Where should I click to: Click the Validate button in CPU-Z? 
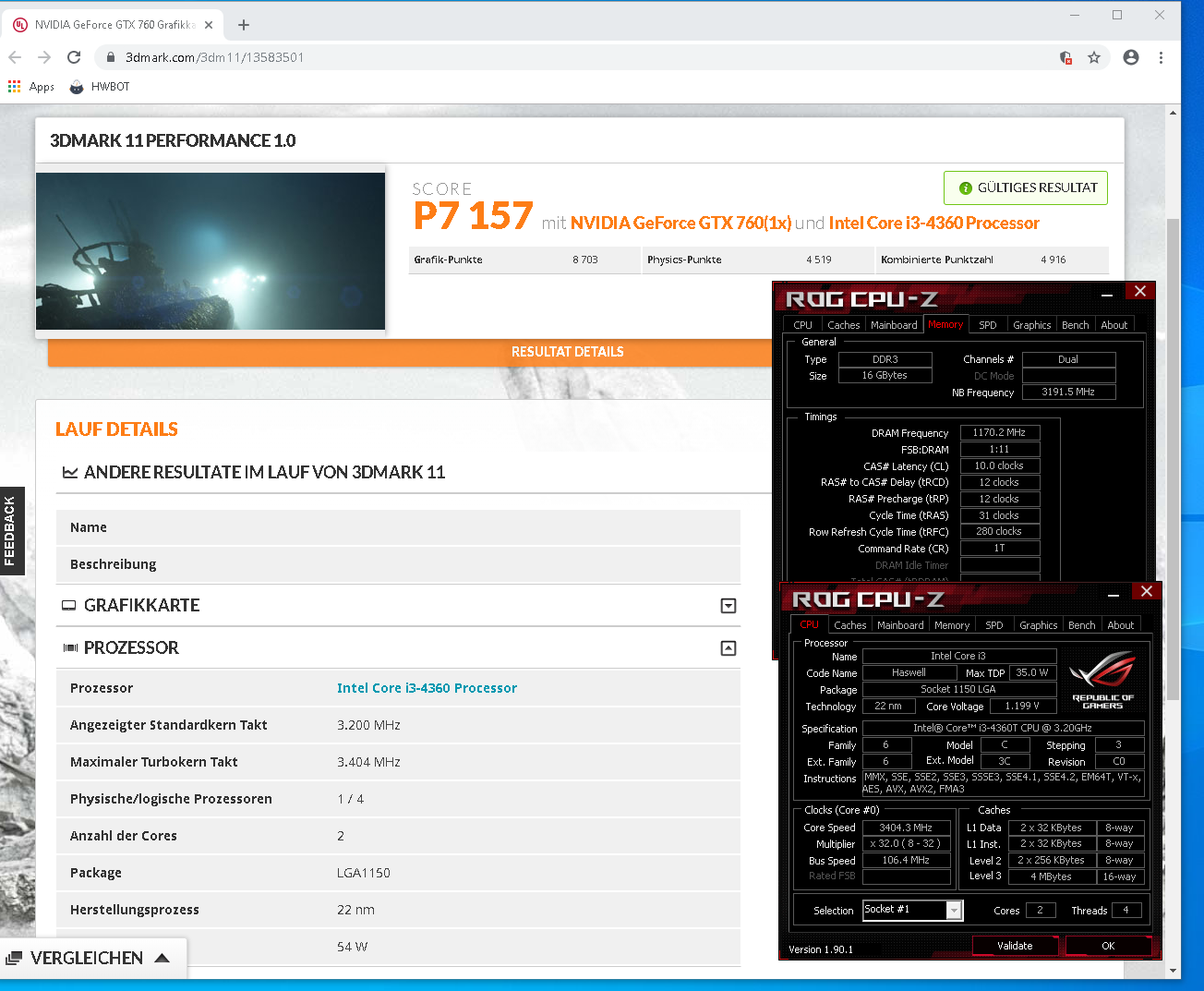[1015, 946]
